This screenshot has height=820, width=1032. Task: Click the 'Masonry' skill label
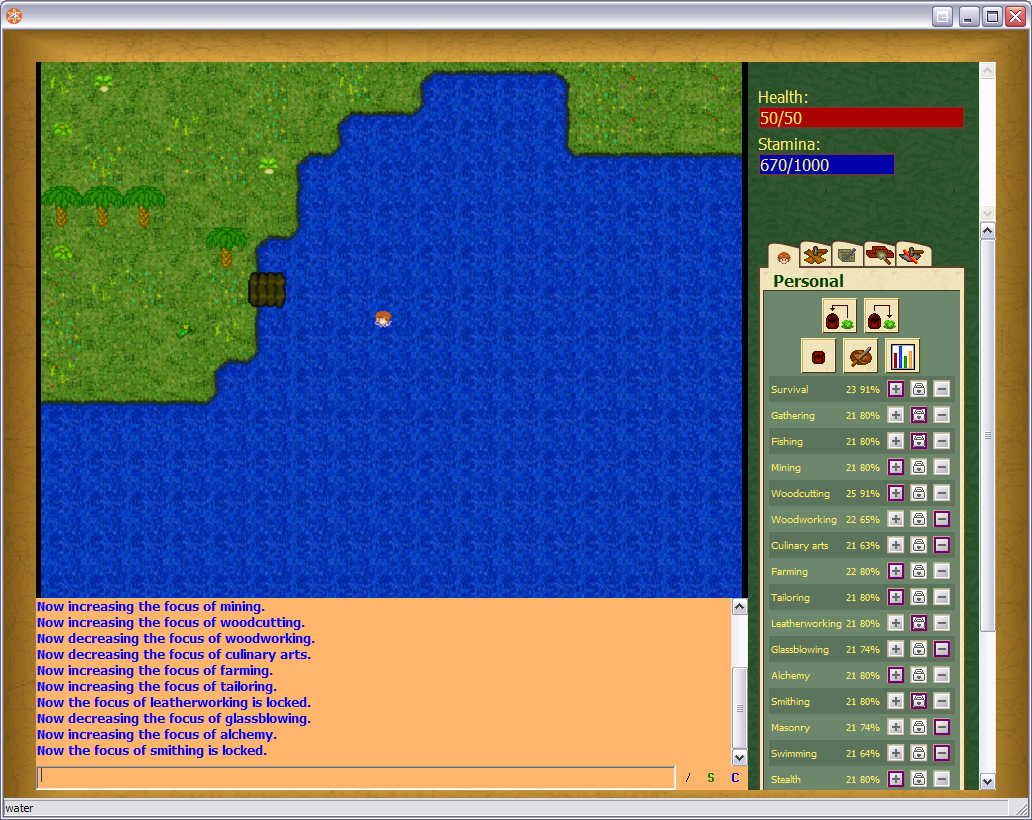pos(790,727)
